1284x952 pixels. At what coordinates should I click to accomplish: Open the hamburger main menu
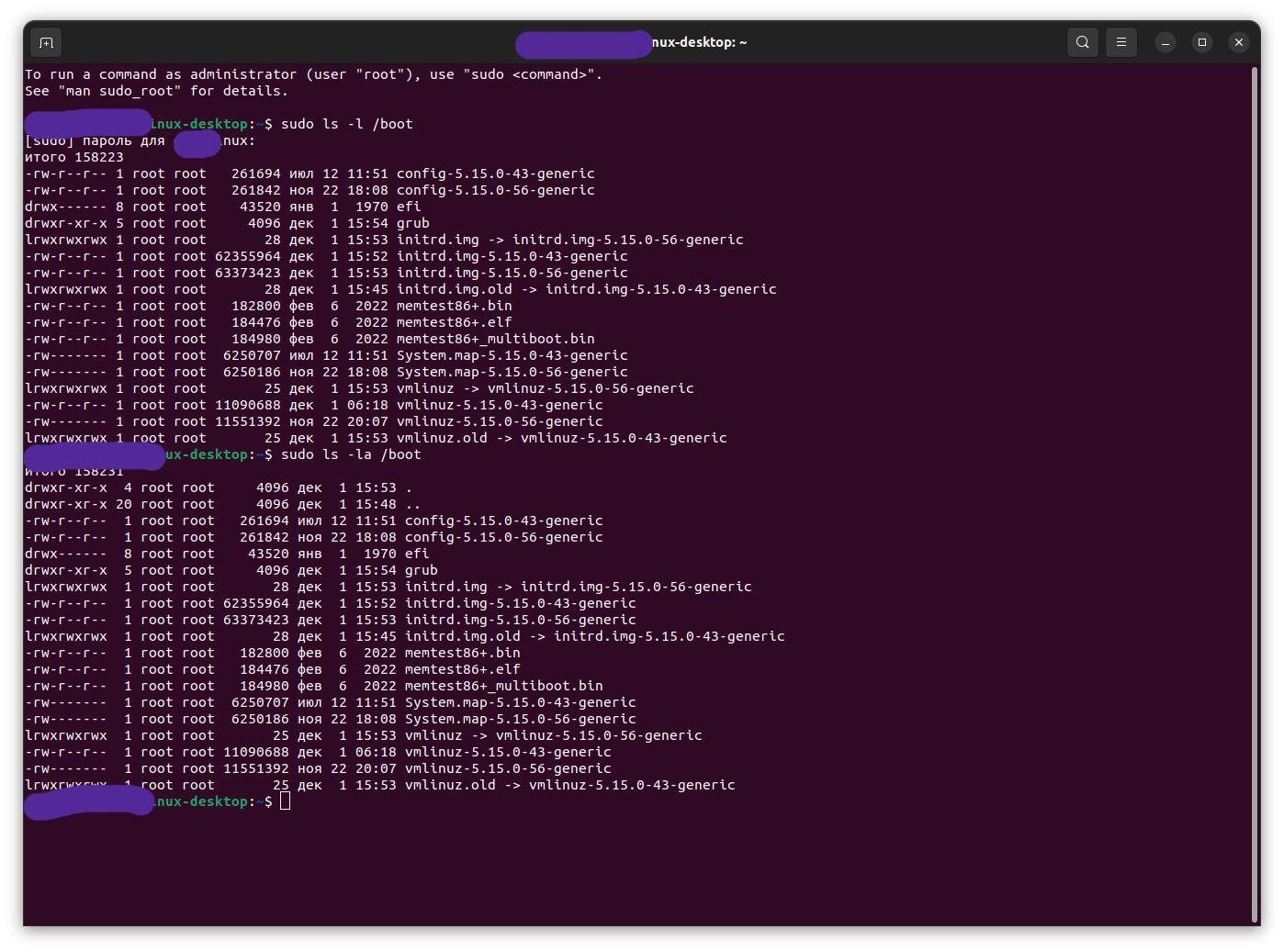coord(1121,41)
